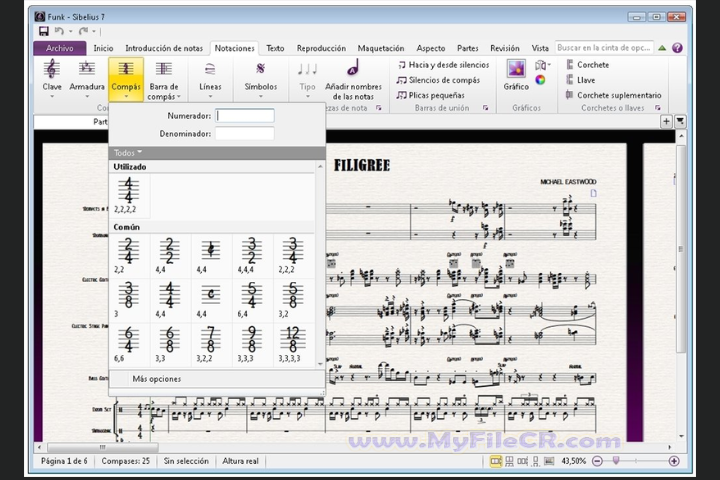This screenshot has height=480, width=720.
Task: Click the zoom slider handle
Action: pyautogui.click(x=616, y=460)
